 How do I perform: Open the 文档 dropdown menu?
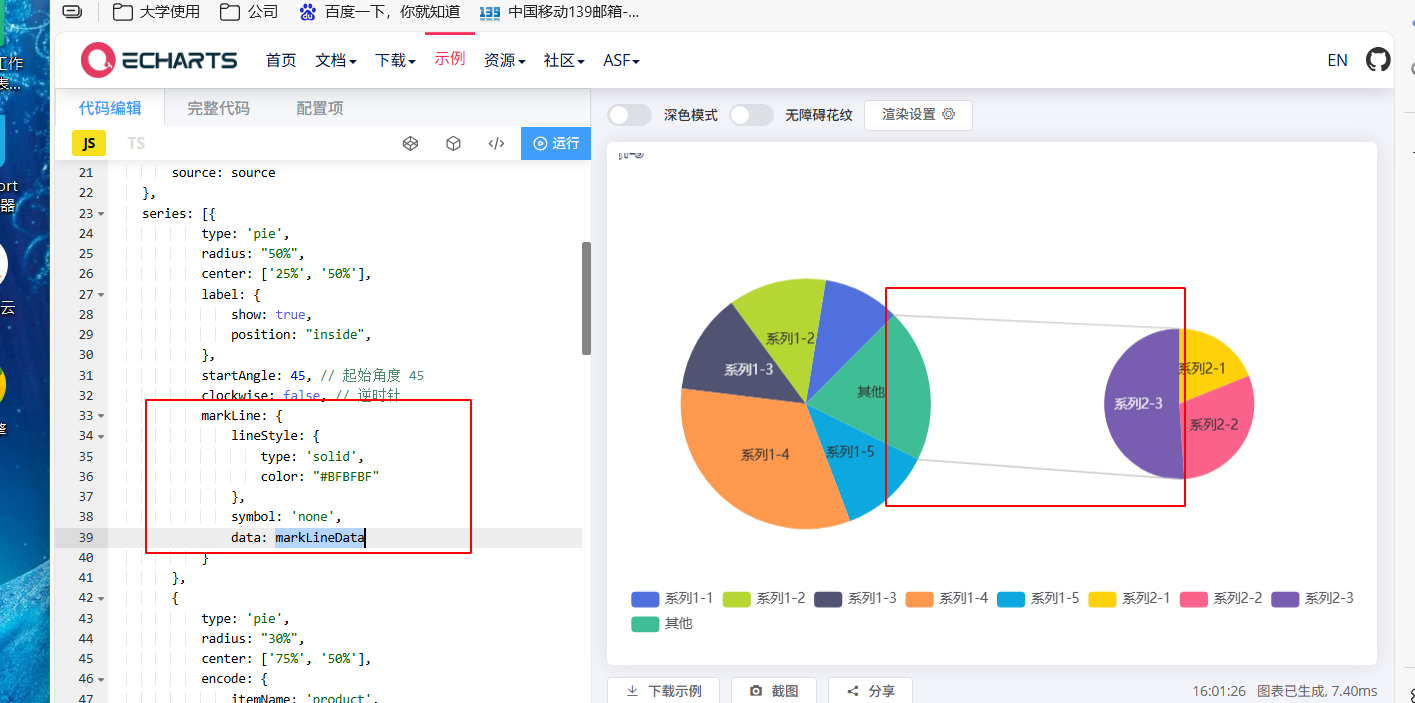coord(336,60)
